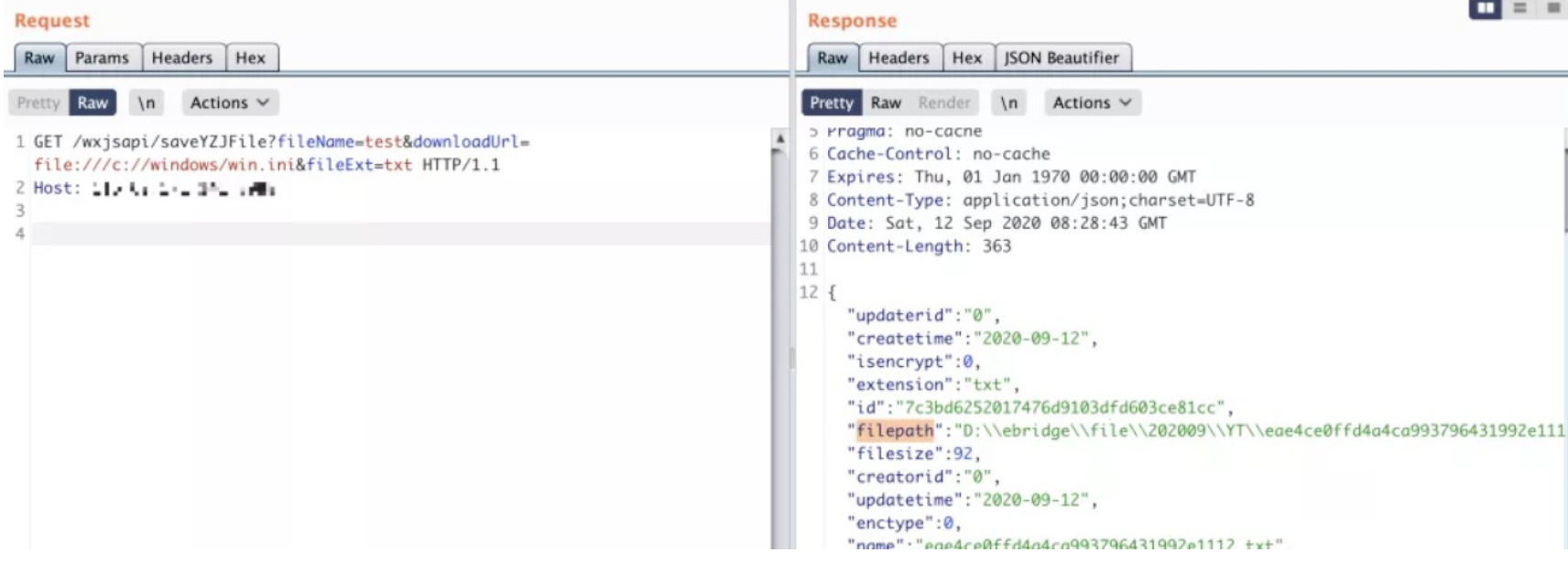Open the Request Params tab
Screen dimensions: 1568x564
tap(102, 58)
